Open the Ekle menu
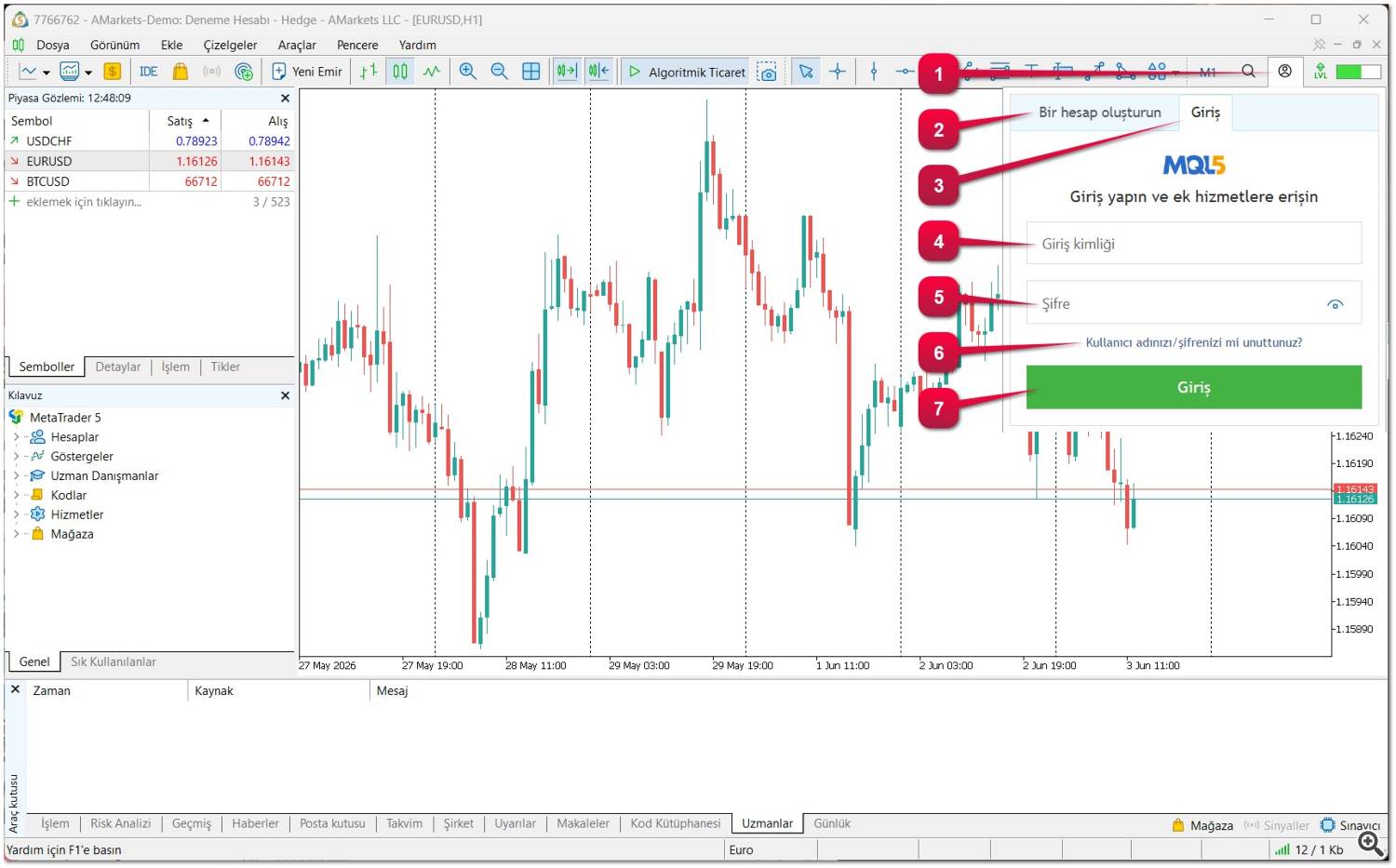The image size is (1396, 868). pyautogui.click(x=171, y=45)
